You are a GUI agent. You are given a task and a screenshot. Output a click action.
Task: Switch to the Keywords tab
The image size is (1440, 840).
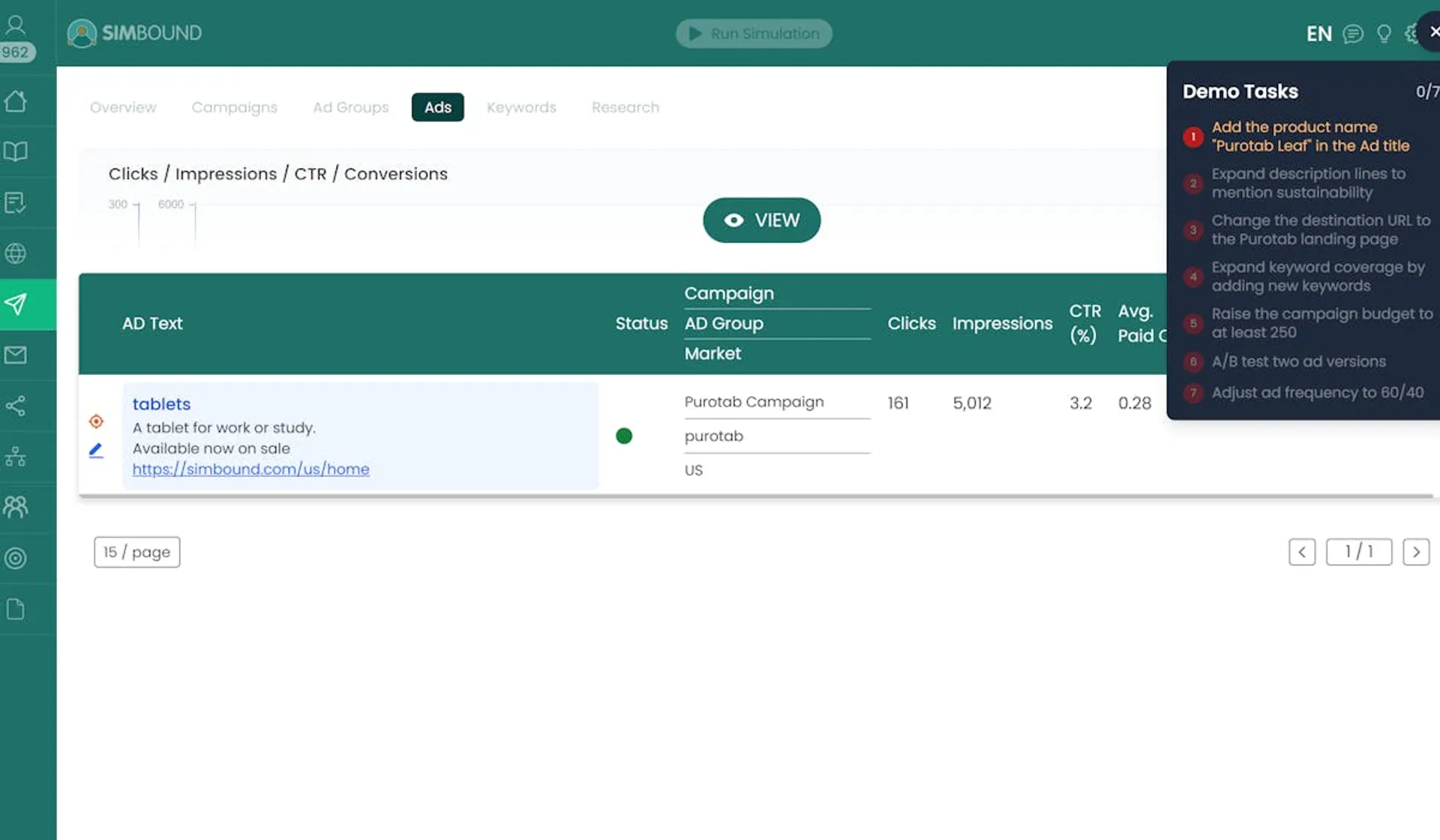point(521,107)
